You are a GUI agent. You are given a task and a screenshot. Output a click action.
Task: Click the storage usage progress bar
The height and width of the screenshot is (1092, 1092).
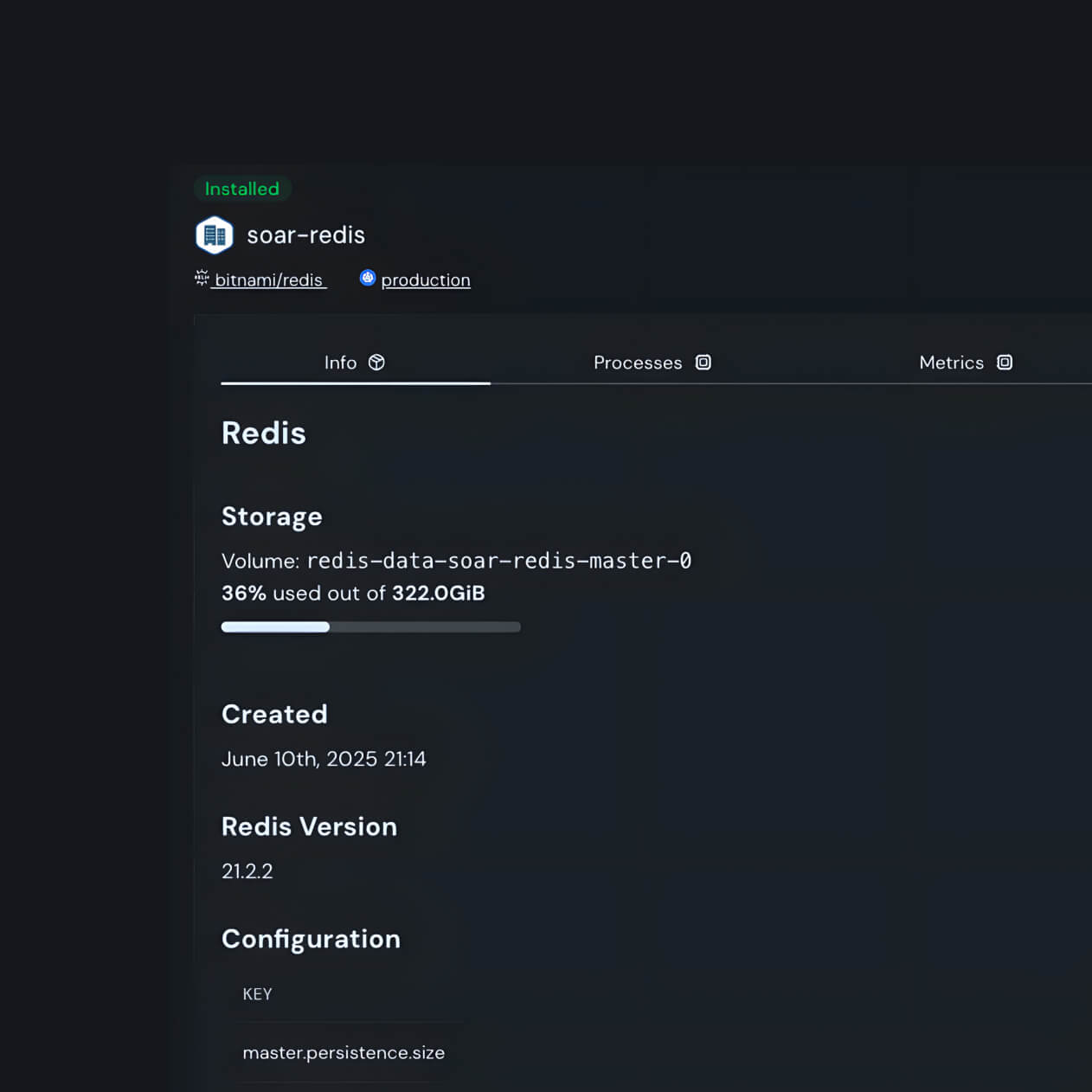371,626
